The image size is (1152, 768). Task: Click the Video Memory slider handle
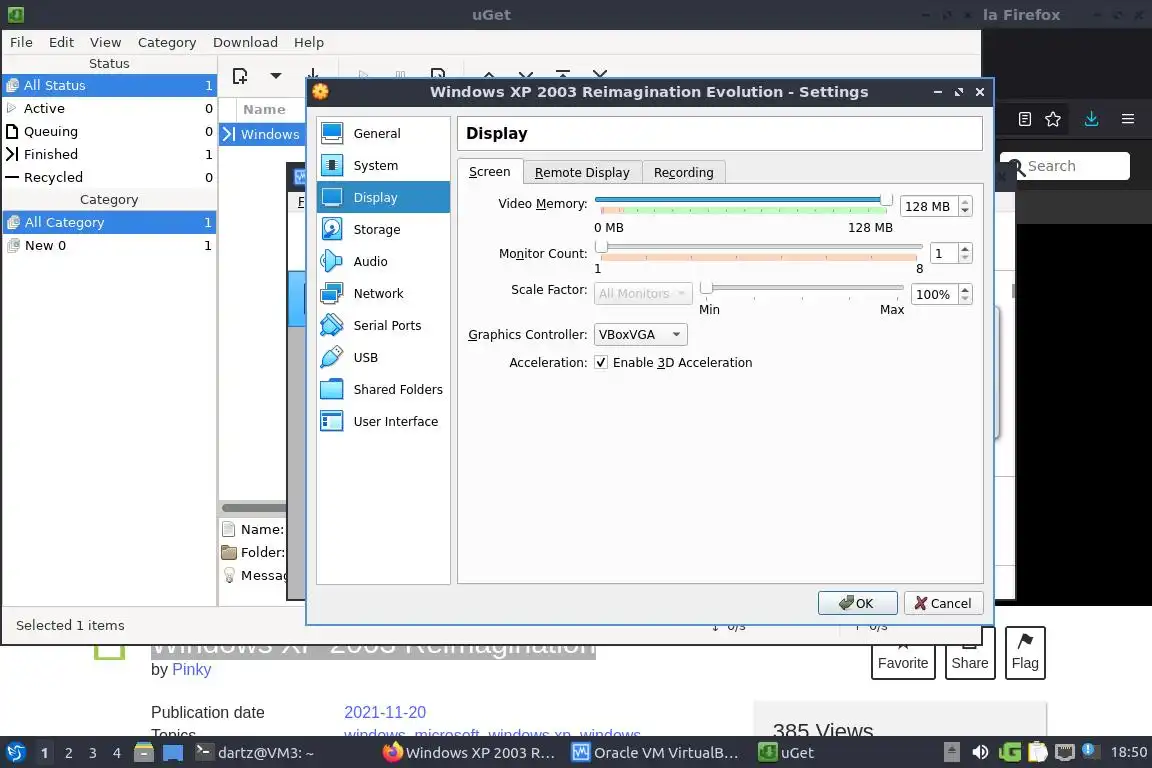(886, 200)
